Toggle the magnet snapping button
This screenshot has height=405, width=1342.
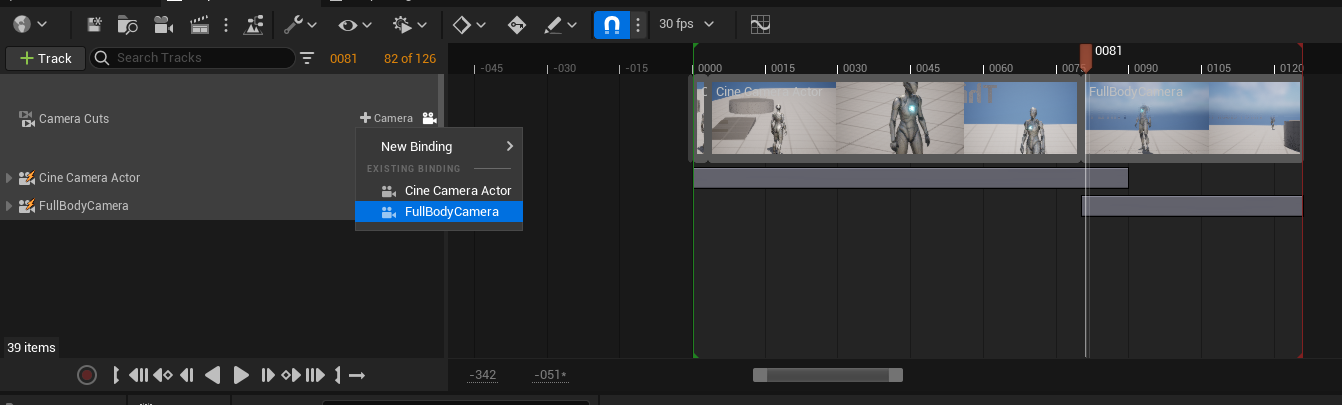click(611, 25)
